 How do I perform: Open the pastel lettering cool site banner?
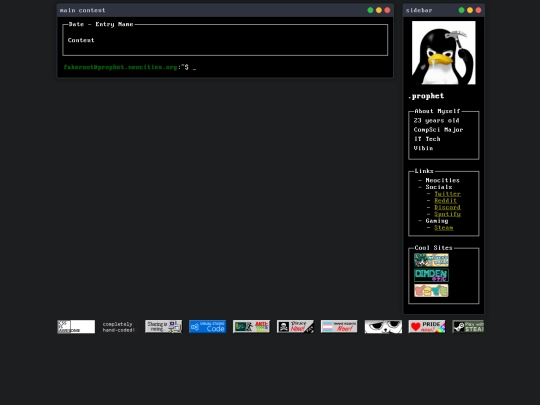pyautogui.click(x=431, y=290)
